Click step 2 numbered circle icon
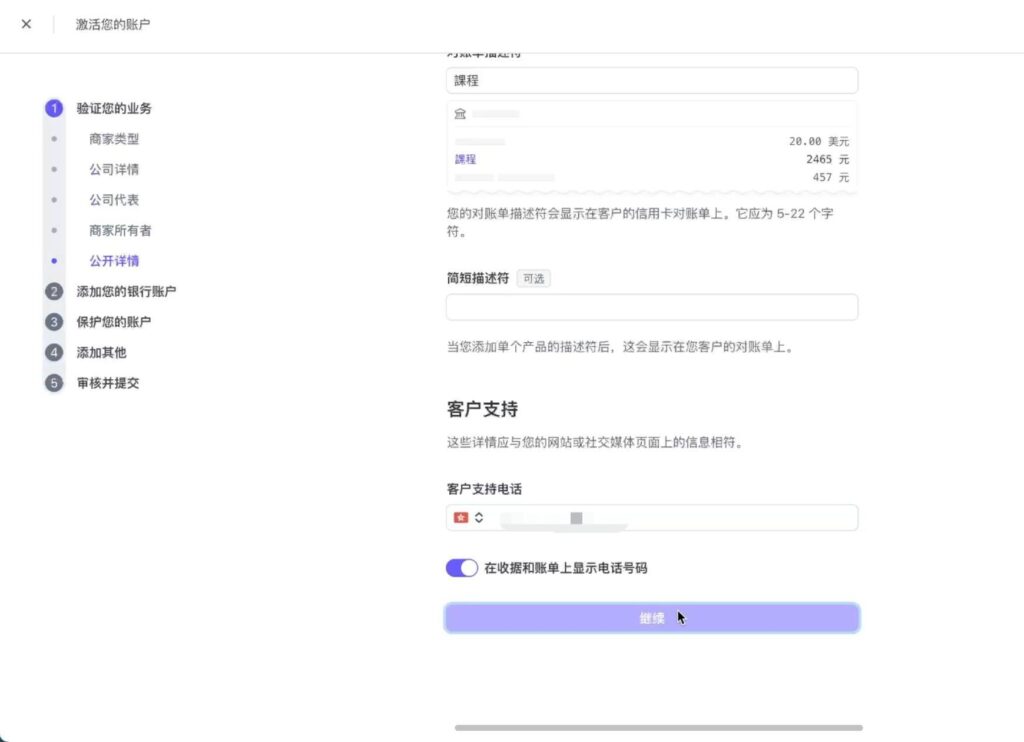The image size is (1024, 742). 54,292
